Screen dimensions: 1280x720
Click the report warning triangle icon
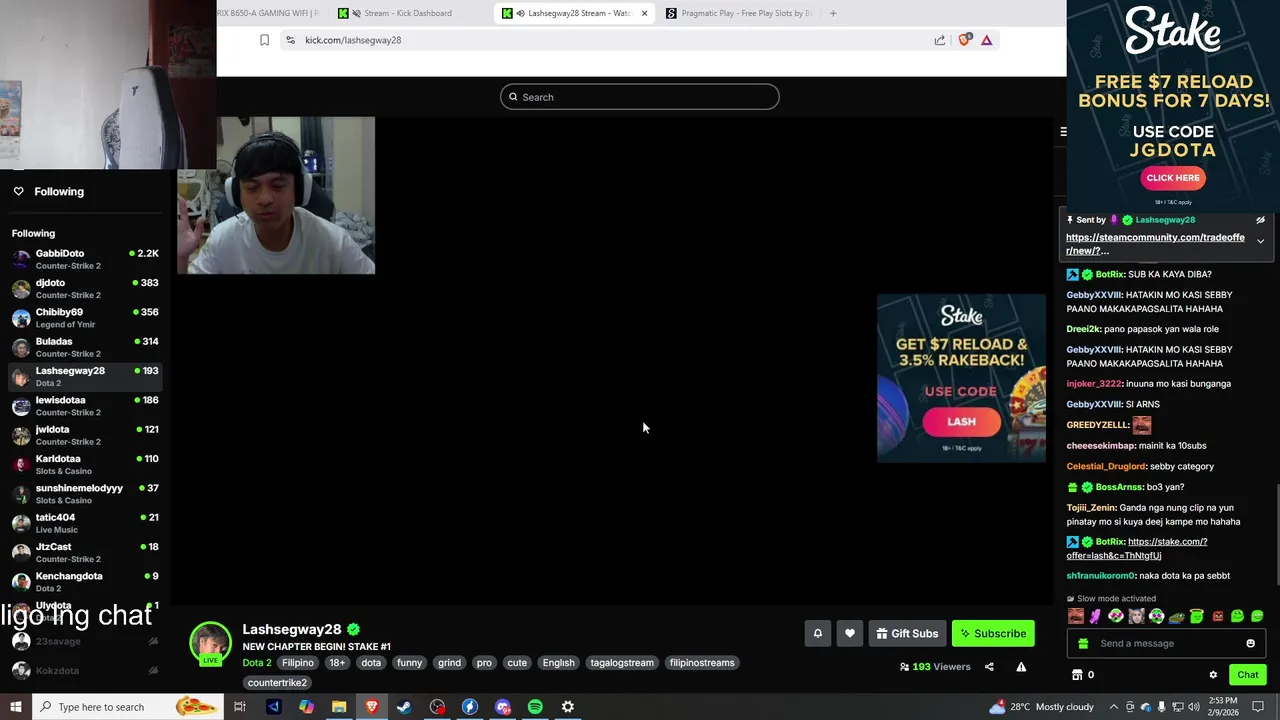click(1021, 667)
